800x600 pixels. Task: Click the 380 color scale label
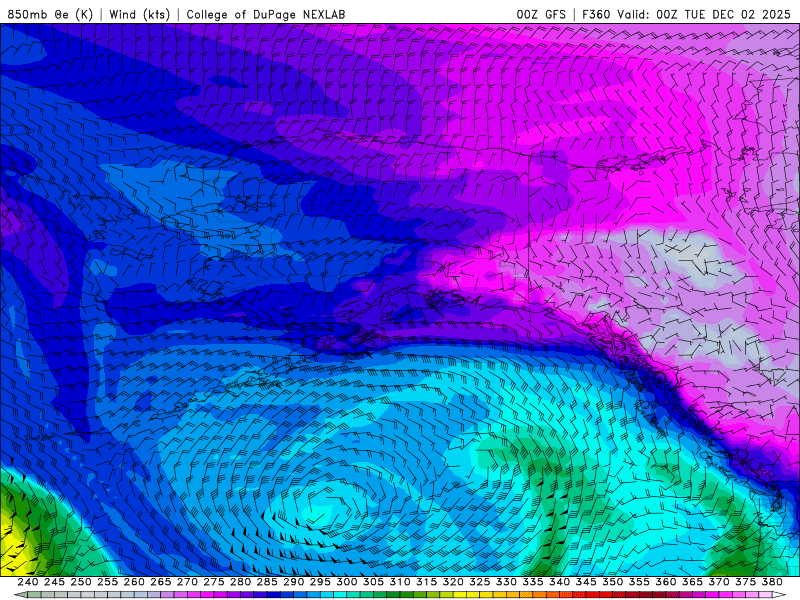(x=772, y=582)
